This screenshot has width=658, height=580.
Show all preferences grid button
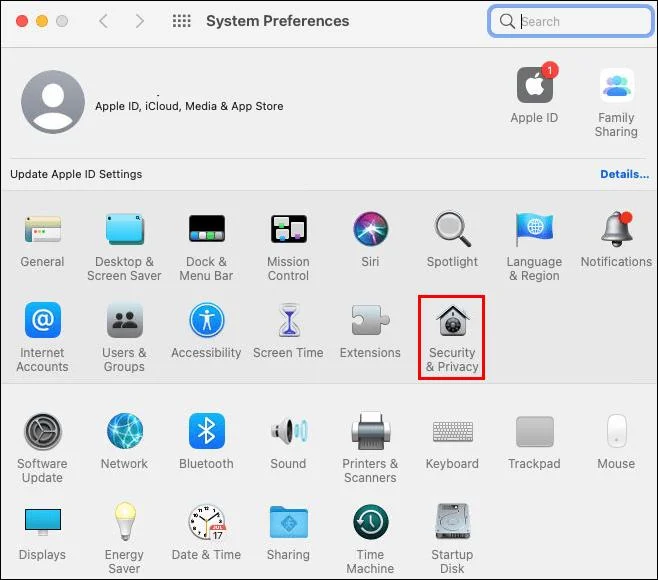pos(181,21)
